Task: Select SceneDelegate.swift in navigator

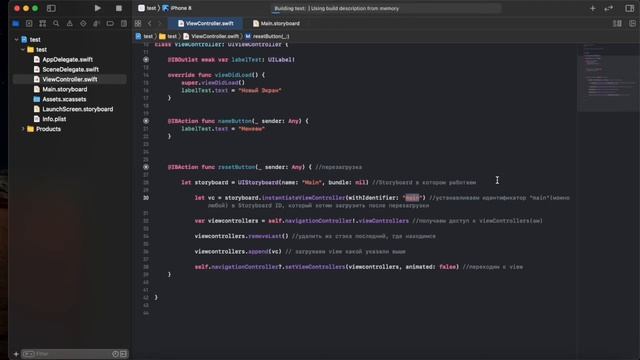Action: (x=69, y=69)
